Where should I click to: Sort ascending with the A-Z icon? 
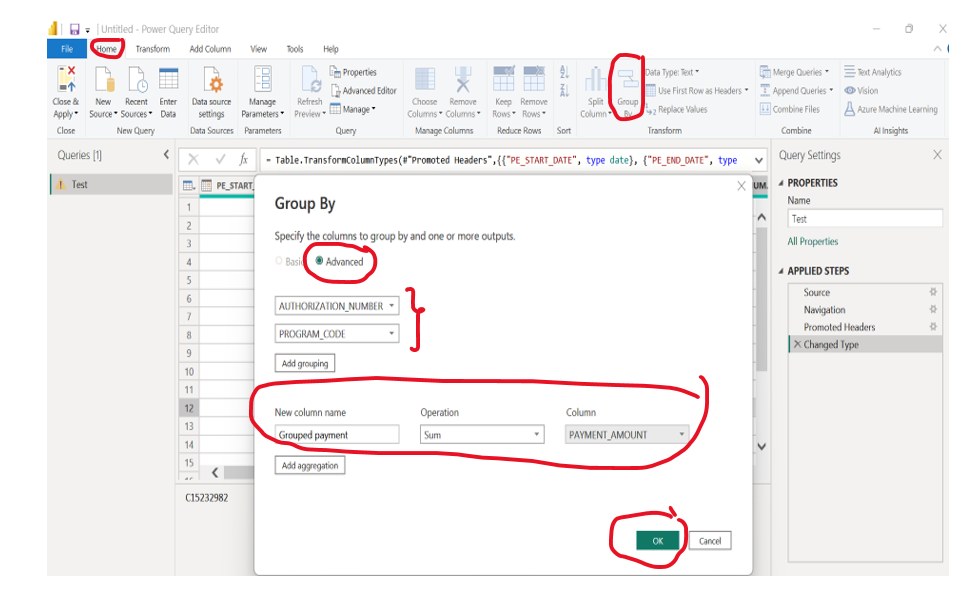coord(564,73)
